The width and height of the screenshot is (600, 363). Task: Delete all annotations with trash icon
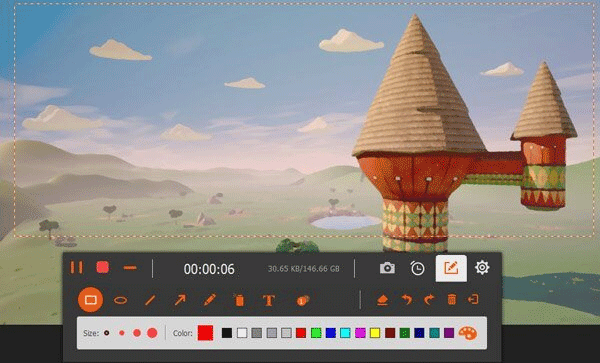click(452, 300)
